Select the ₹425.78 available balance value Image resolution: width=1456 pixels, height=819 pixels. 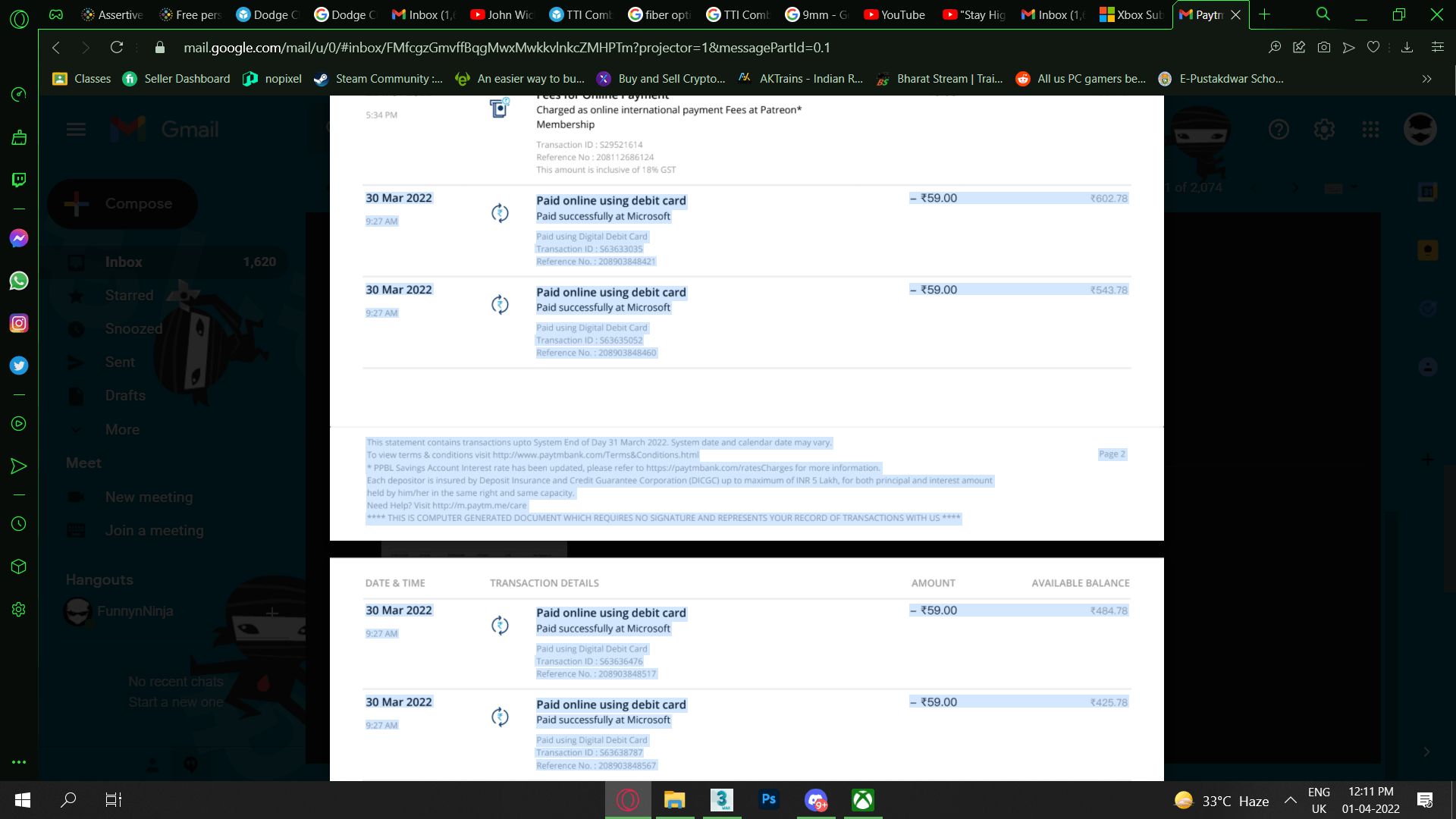click(x=1109, y=703)
